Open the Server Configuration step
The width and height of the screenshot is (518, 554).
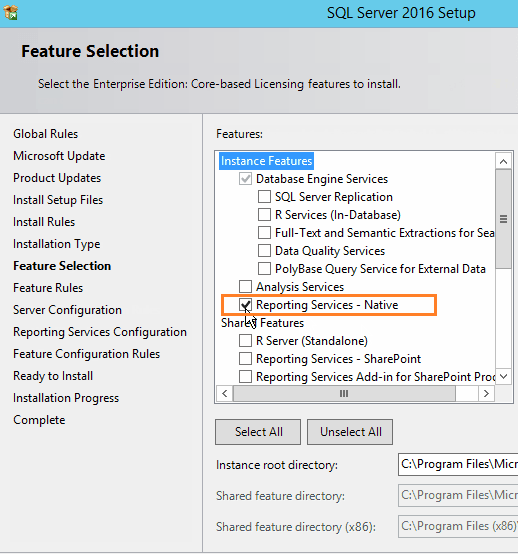[67, 310]
